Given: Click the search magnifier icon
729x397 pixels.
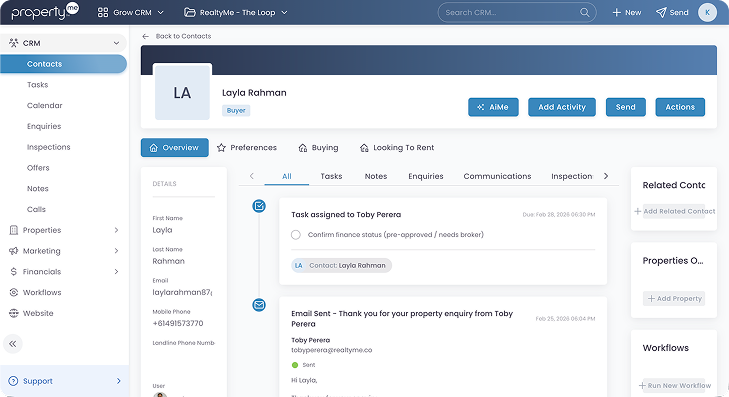Looking at the screenshot, I should (584, 13).
